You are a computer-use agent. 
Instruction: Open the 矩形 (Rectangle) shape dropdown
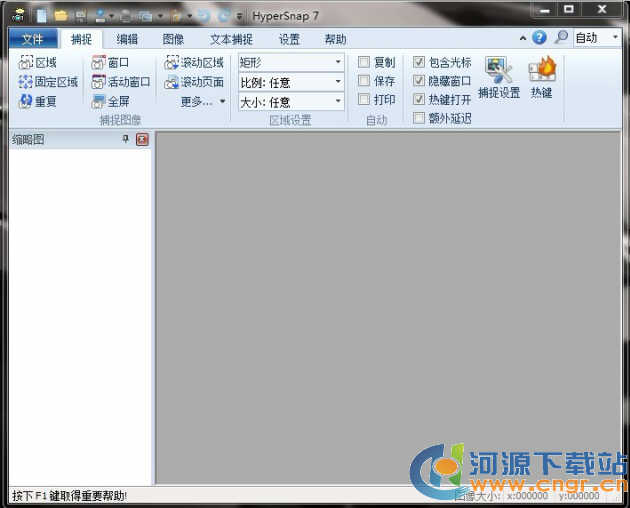338,62
